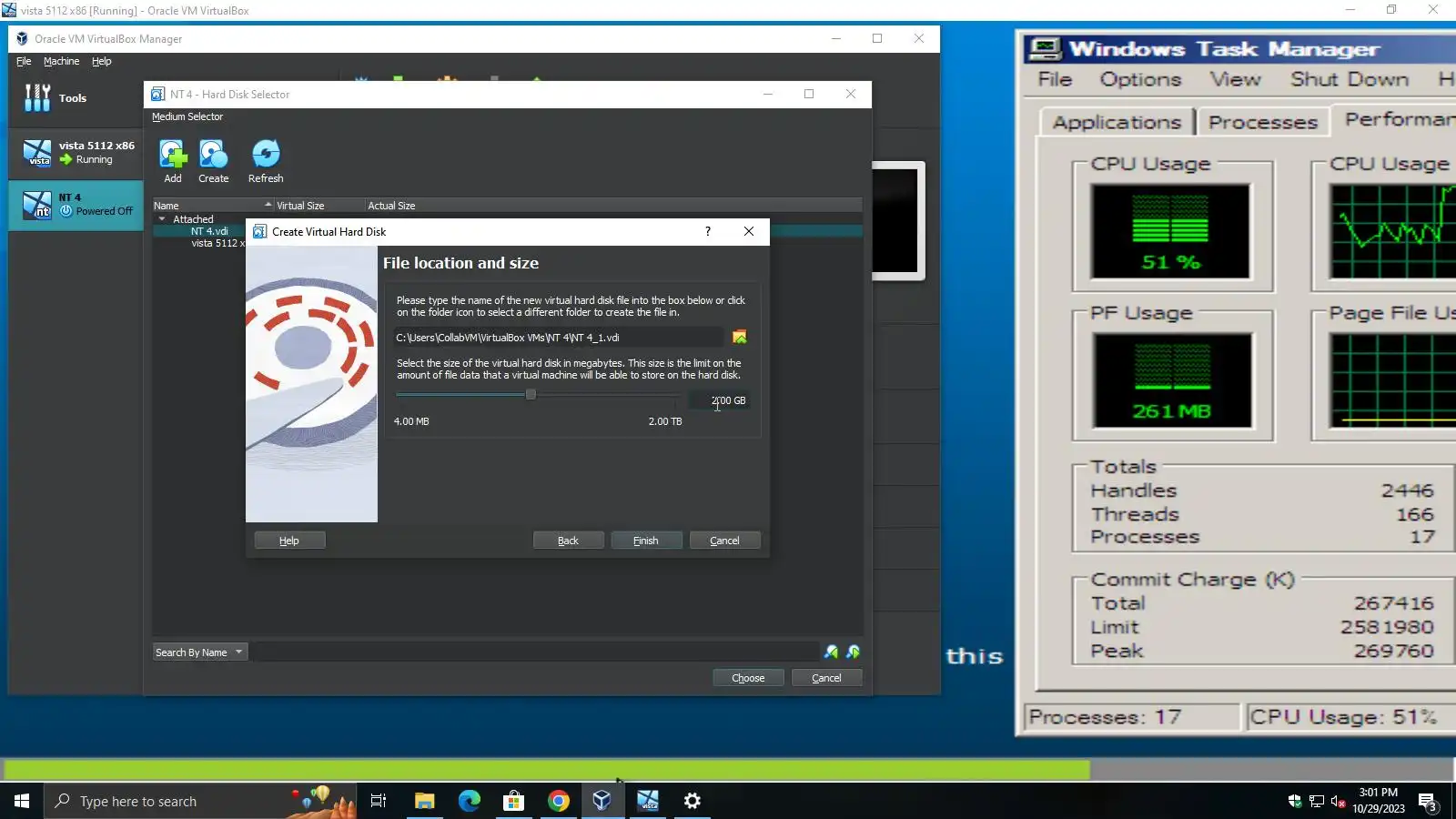Open the Windows Security tray icon
This screenshot has height=819, width=1456.
point(1295,802)
